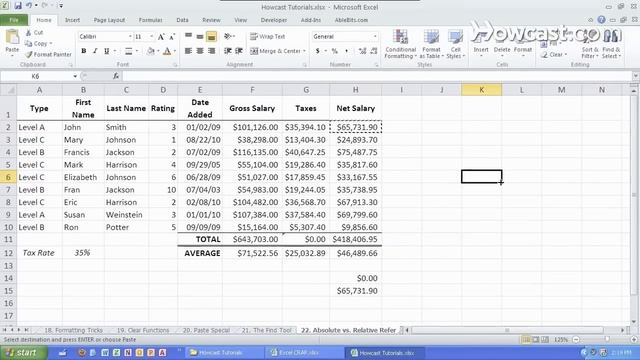Switch to the Developer tab
Image resolution: width=640 pixels, height=360 pixels.
[x=273, y=20]
